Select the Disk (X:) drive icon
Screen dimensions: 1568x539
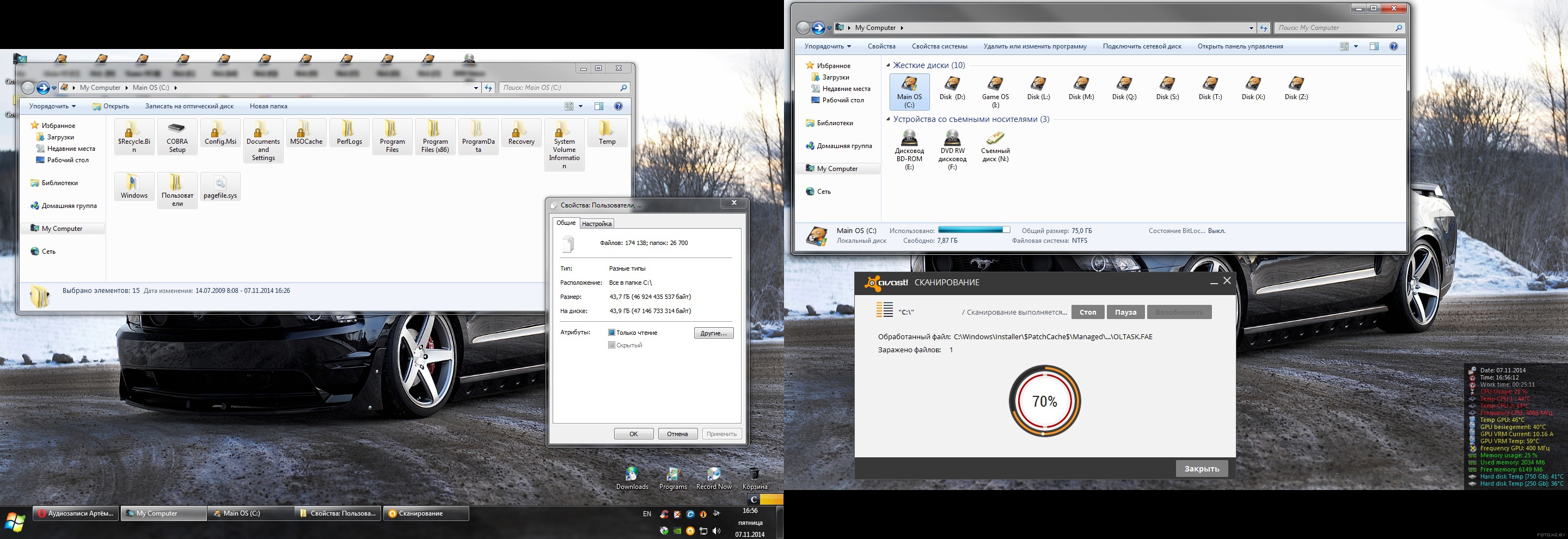[1253, 88]
